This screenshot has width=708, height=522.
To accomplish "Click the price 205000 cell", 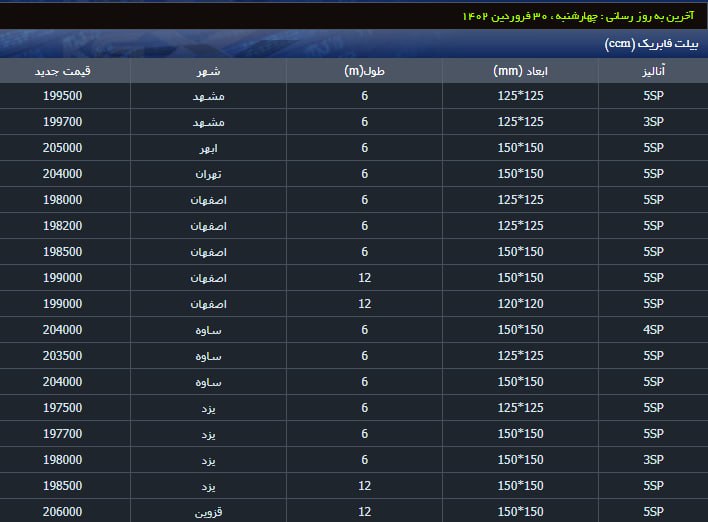I will pyautogui.click(x=63, y=148).
